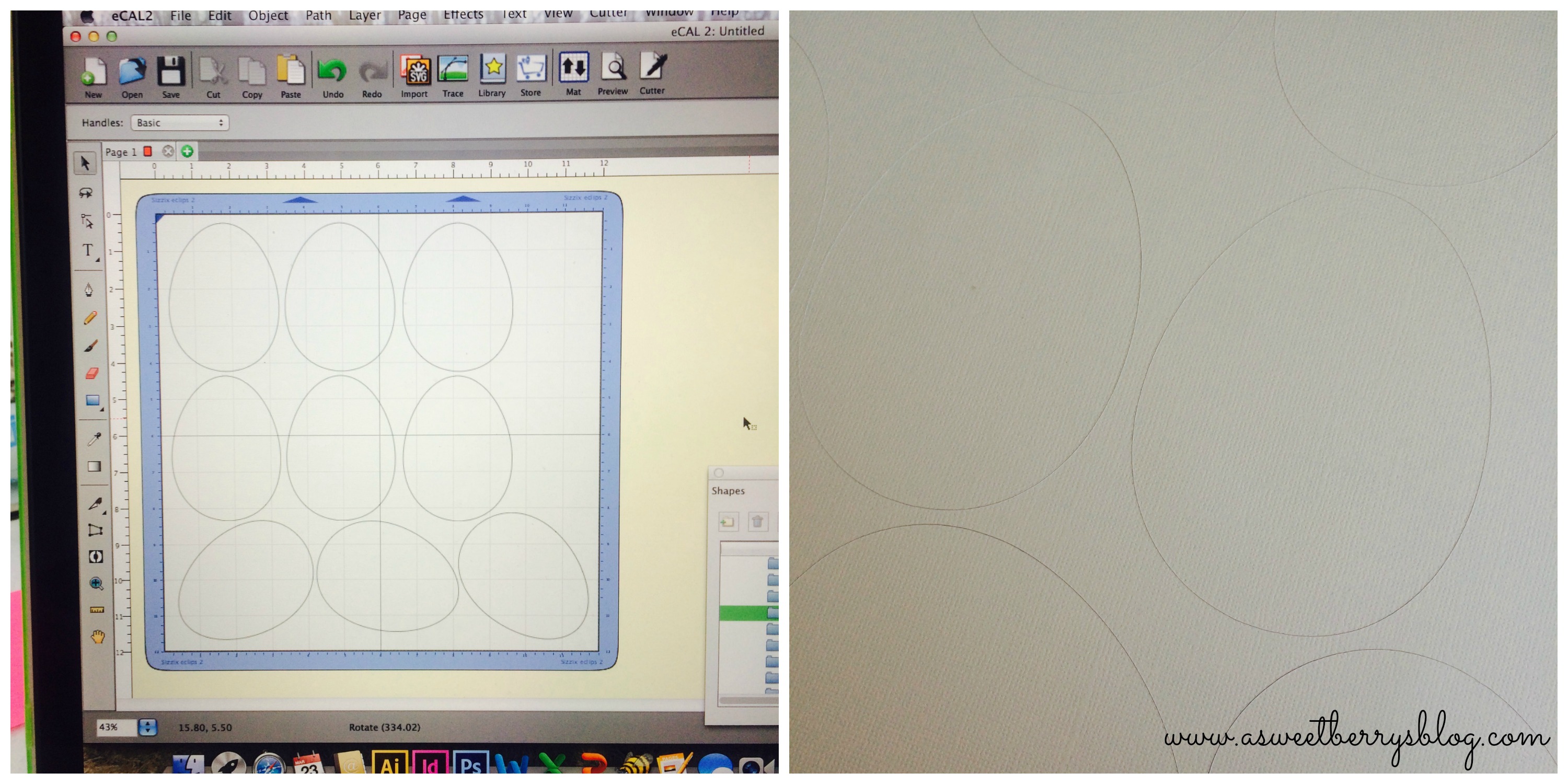1568x784 pixels.
Task: Select the Crop corners tool
Action: point(96,530)
